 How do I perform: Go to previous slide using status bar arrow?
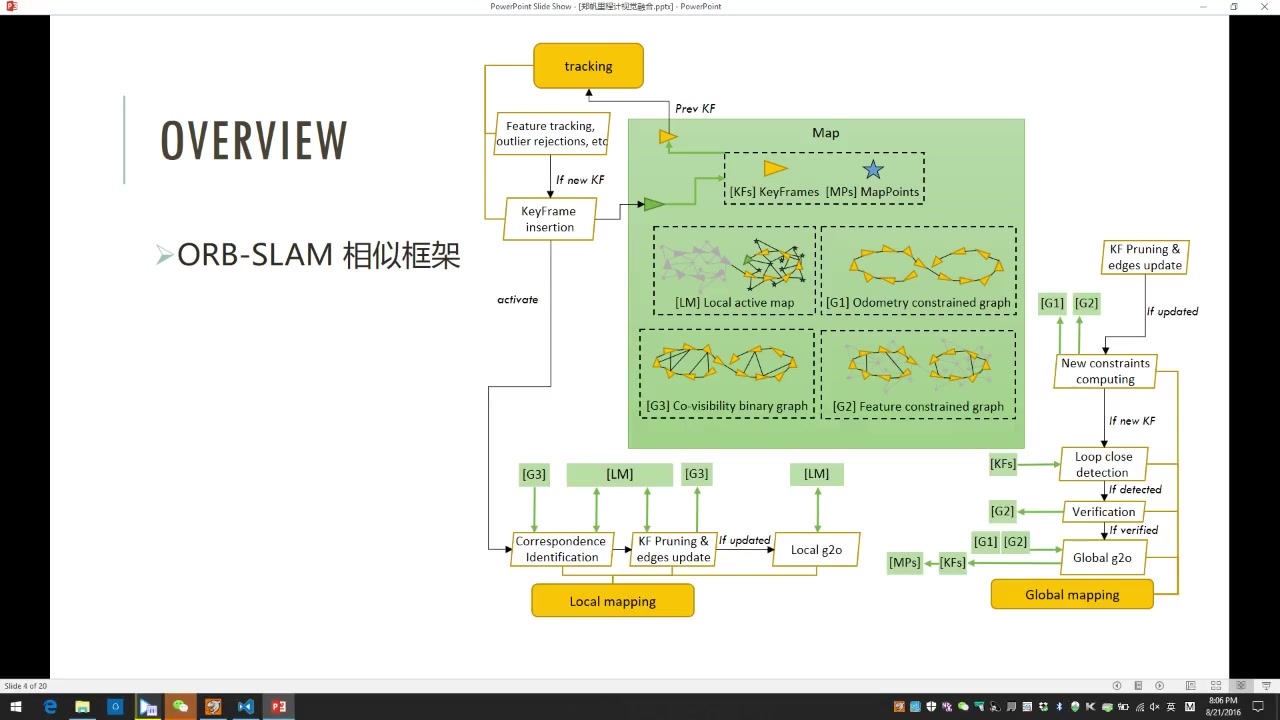[1117, 686]
